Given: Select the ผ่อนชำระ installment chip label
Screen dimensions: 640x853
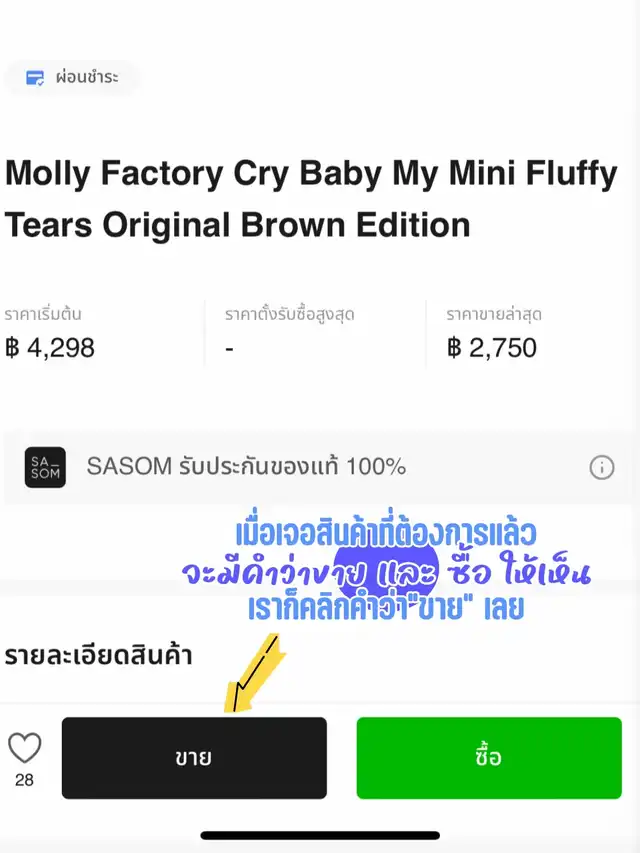Looking at the screenshot, I should 87,77.
